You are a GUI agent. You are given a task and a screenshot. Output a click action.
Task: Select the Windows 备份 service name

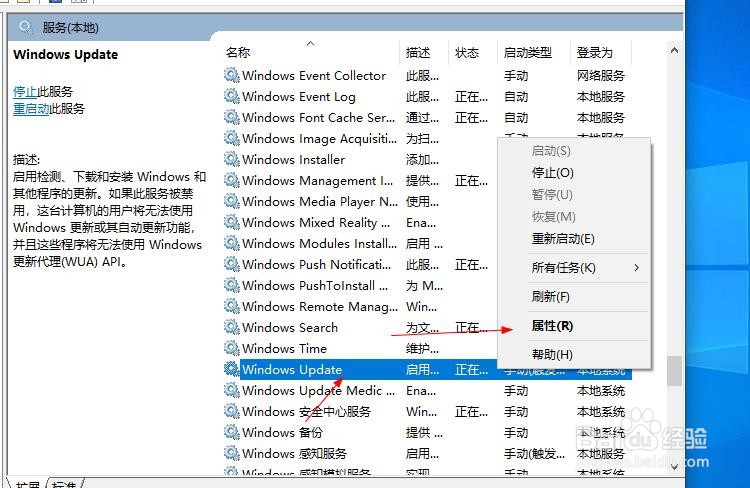coord(282,433)
